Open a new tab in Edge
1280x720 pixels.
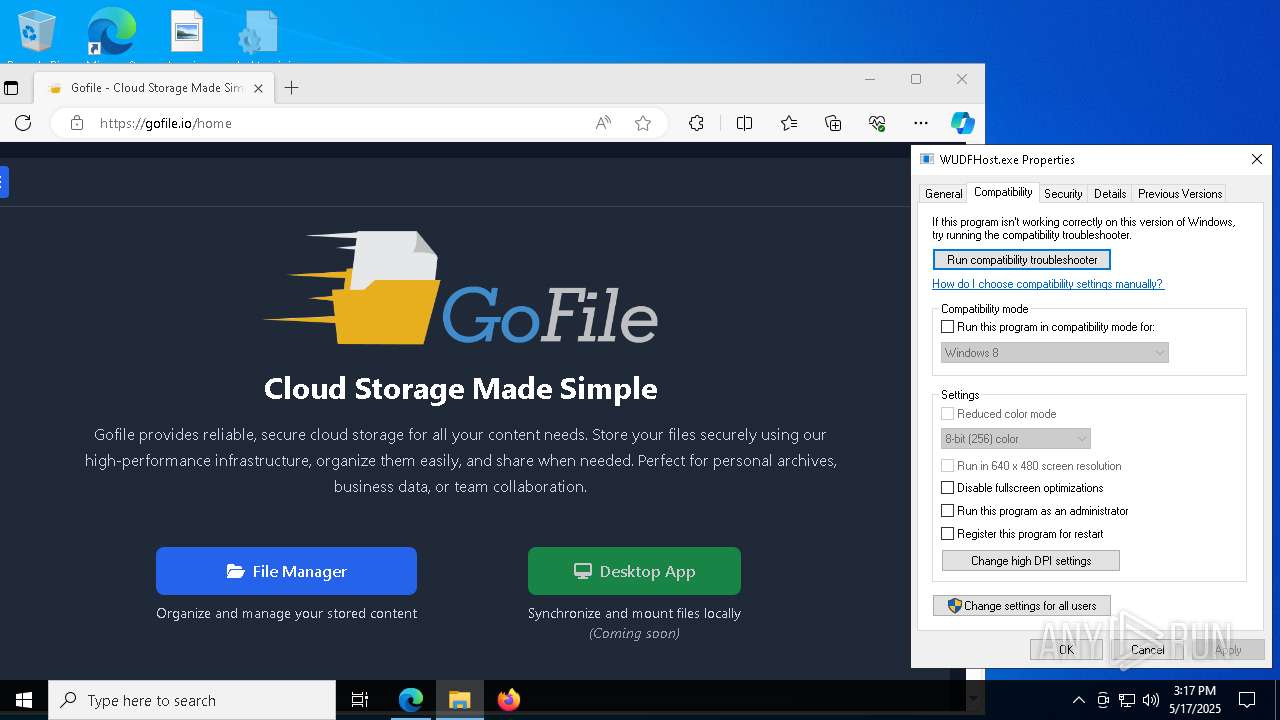[x=291, y=88]
